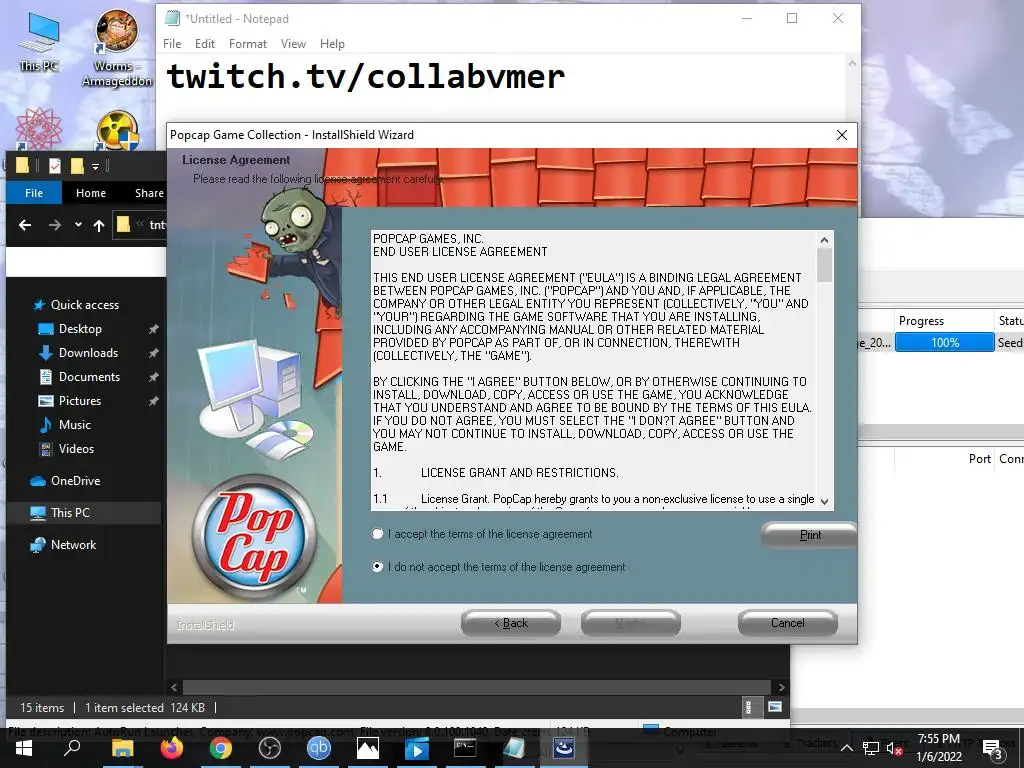Open the Windows Start menu
The image size is (1024, 768).
tap(24, 748)
